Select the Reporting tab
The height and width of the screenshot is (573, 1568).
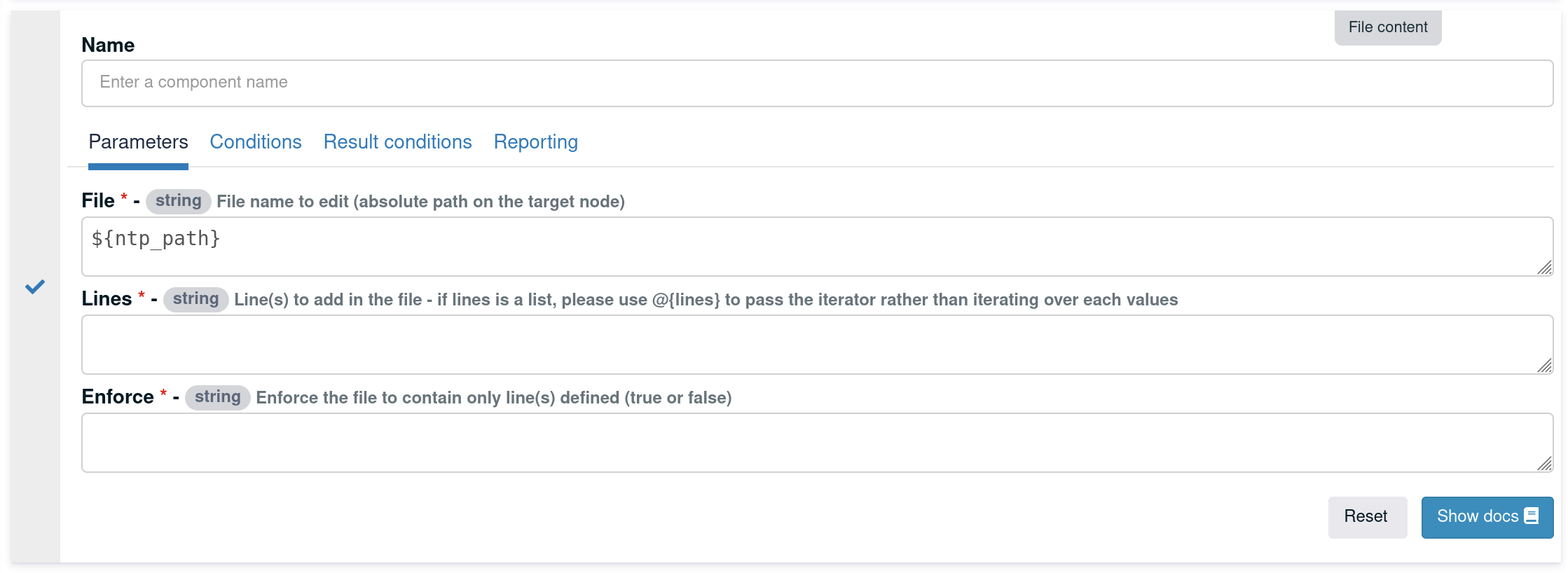(535, 142)
